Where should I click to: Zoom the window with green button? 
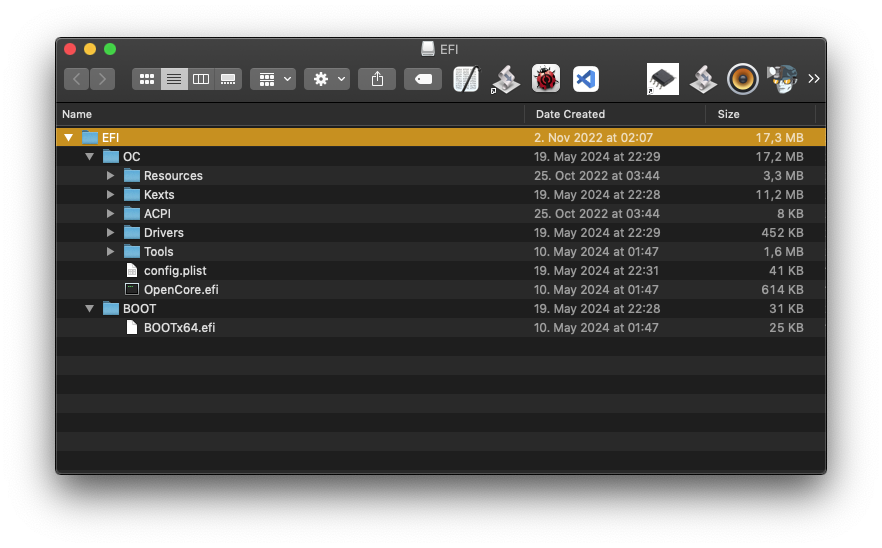(x=110, y=49)
